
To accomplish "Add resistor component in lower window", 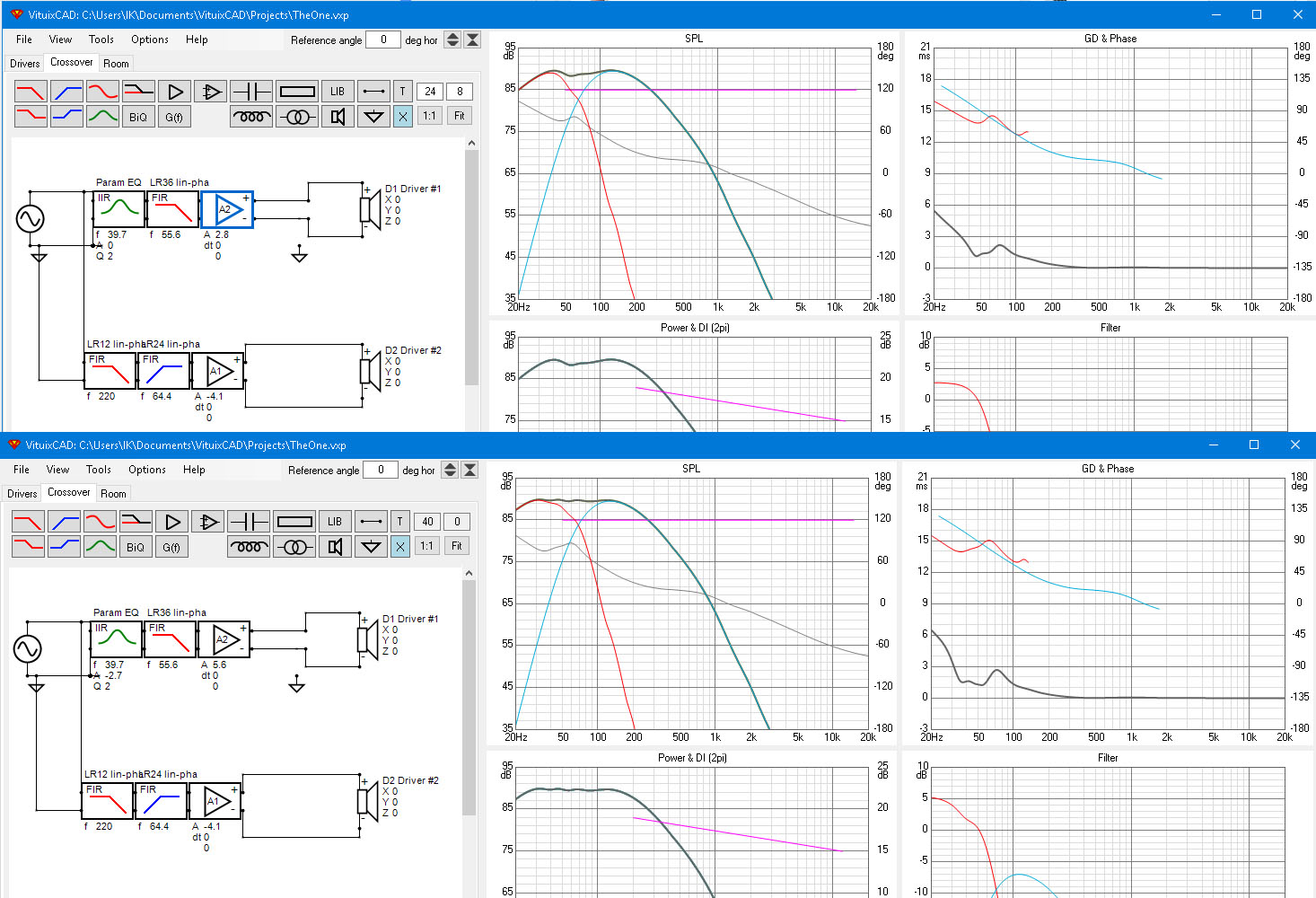I will pyautogui.click(x=294, y=521).
